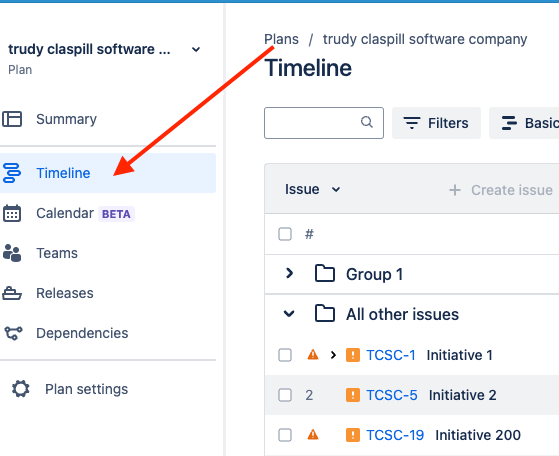
Task: Click the warning triangle on TCSC-1 row
Action: tap(313, 355)
